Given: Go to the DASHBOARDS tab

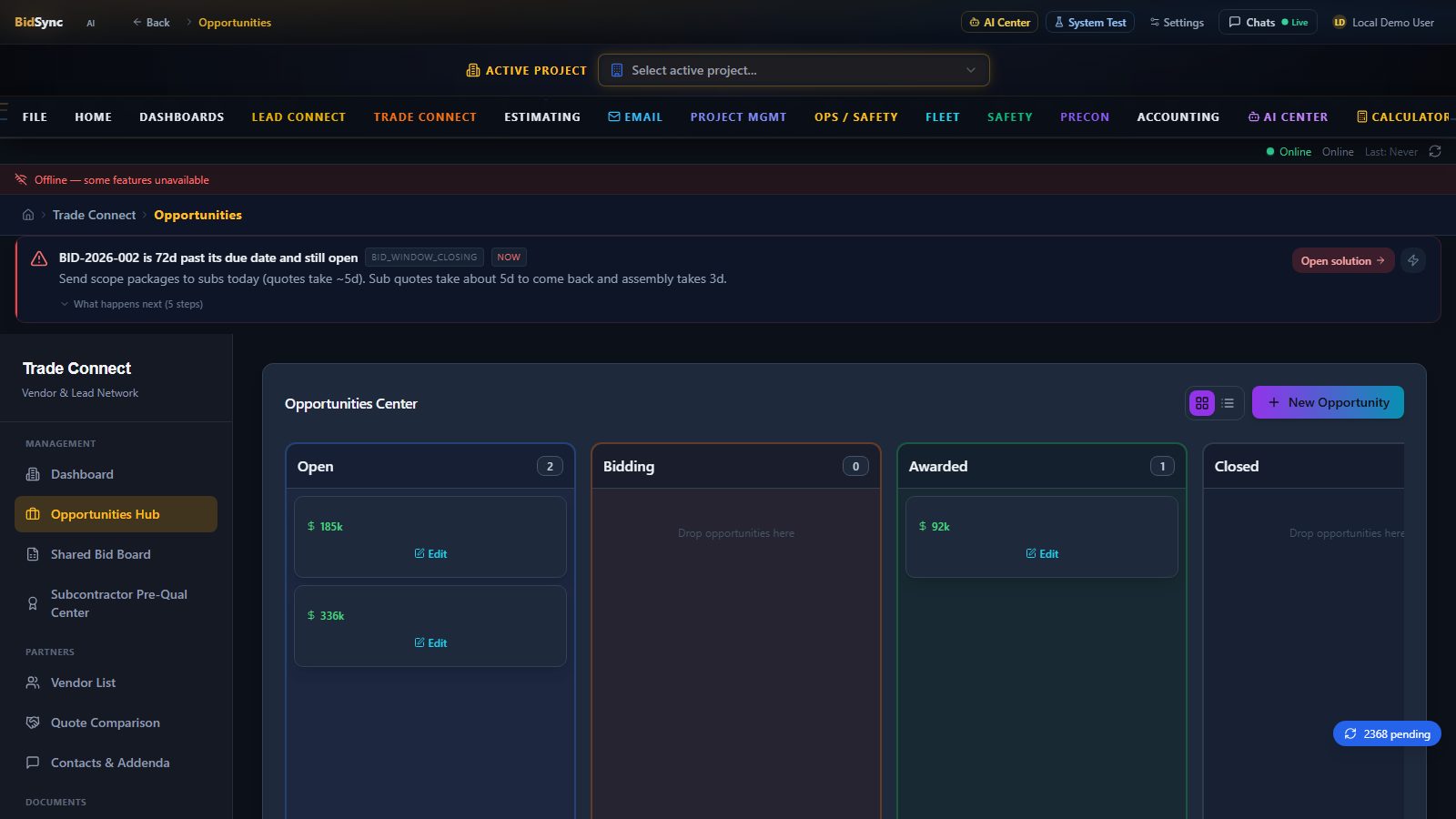Looking at the screenshot, I should [x=182, y=116].
